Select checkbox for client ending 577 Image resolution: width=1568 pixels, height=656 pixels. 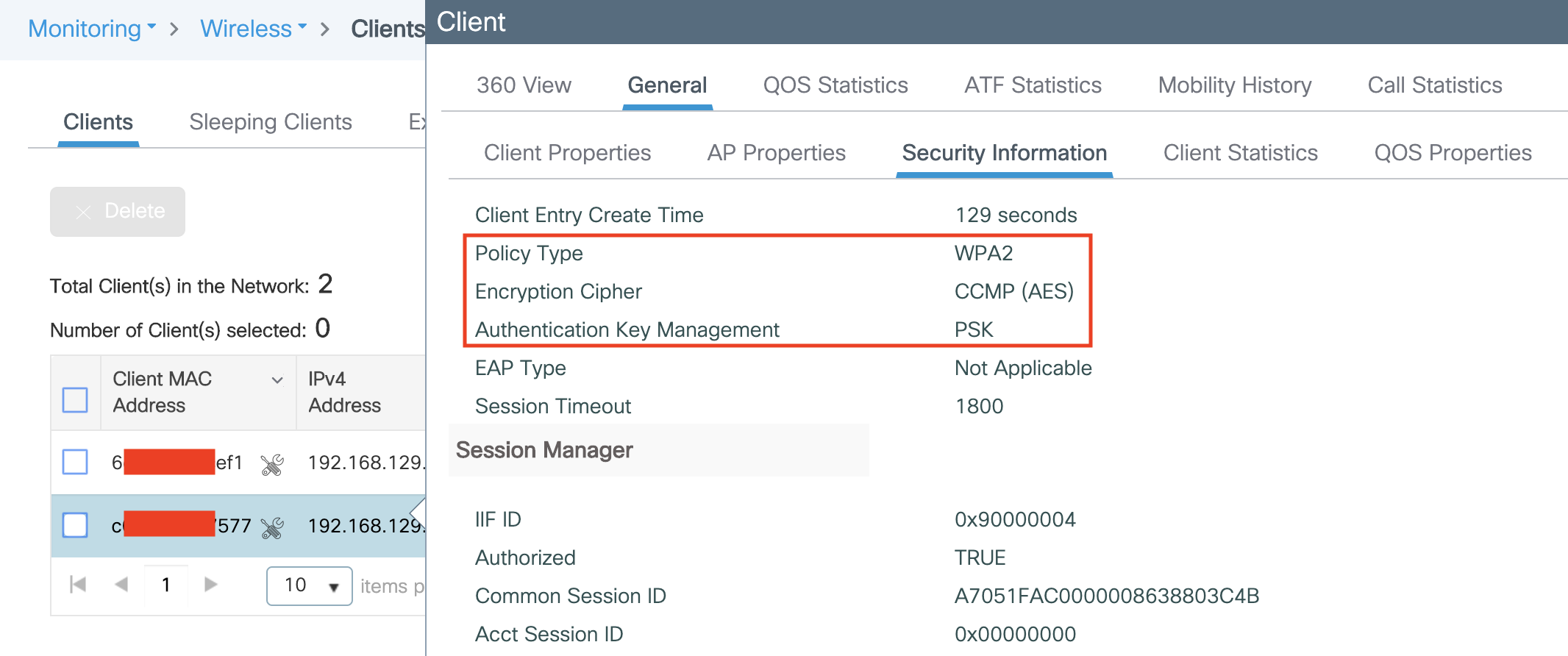(x=75, y=526)
